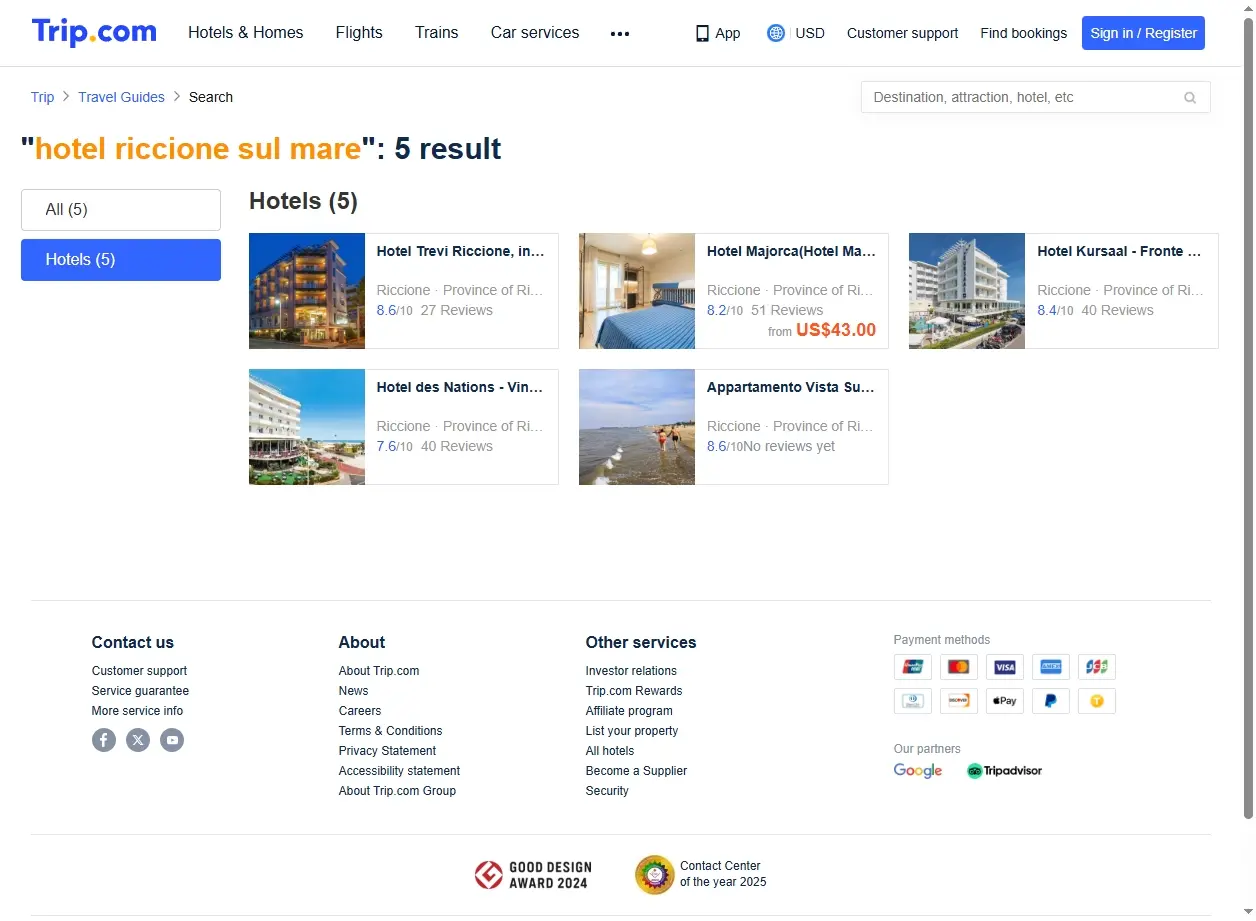Click the globe language icon

tap(776, 33)
